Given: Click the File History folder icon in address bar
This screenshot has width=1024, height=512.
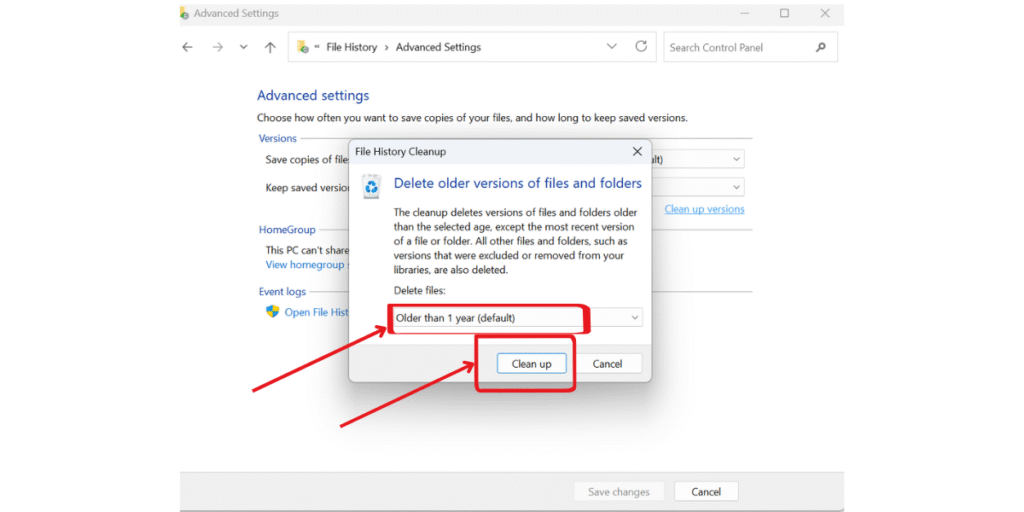Looking at the screenshot, I should point(302,47).
